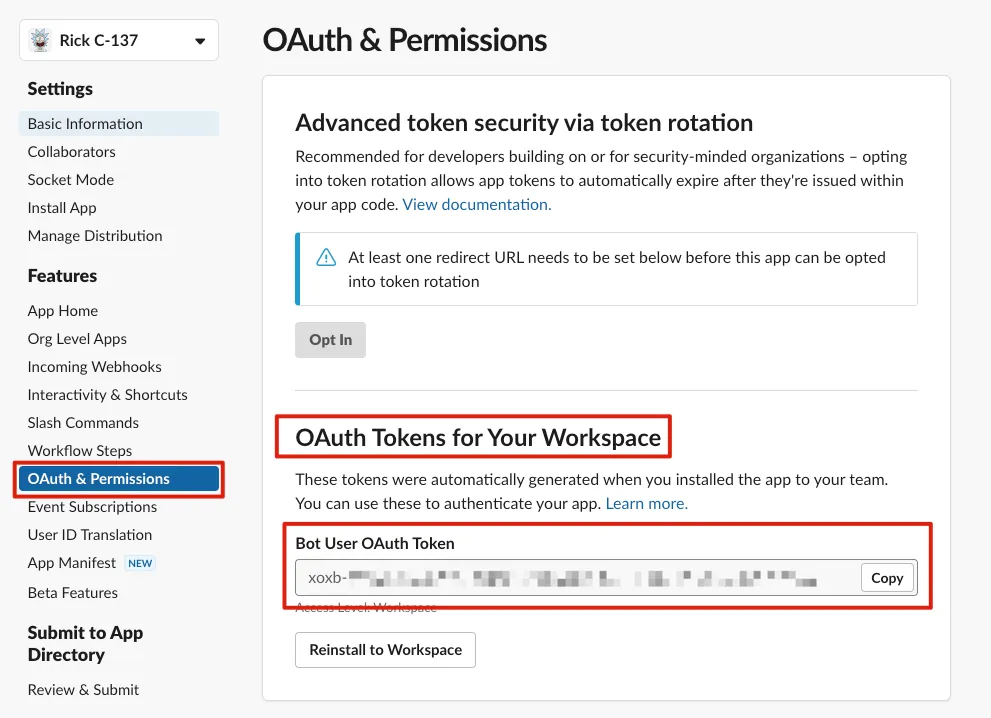Select Socket Mode in Settings
The width and height of the screenshot is (991, 718).
point(71,180)
